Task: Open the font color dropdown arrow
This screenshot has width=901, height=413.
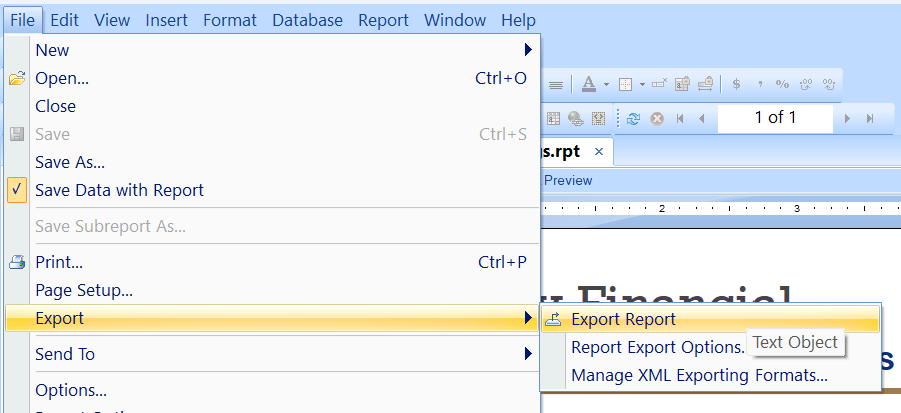Action: click(606, 85)
